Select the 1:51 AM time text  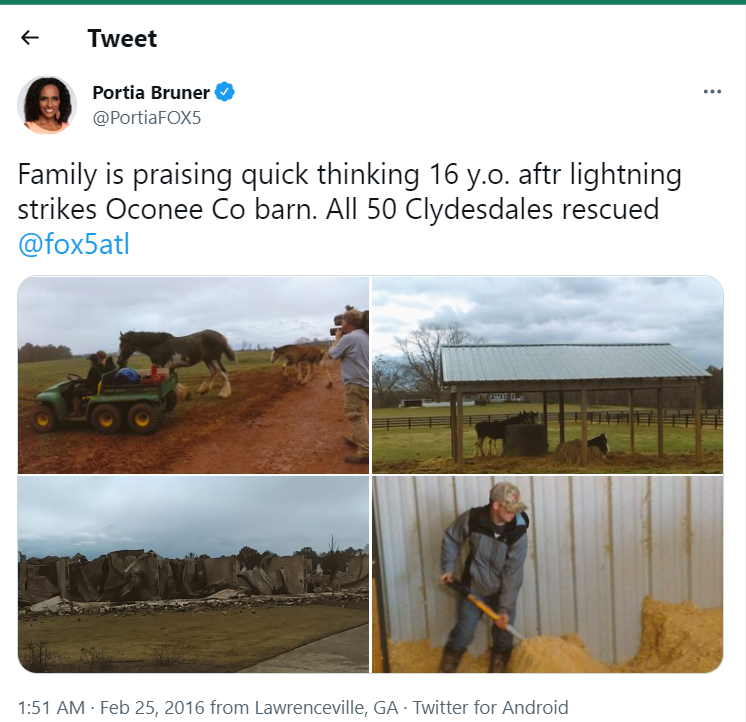[51, 707]
